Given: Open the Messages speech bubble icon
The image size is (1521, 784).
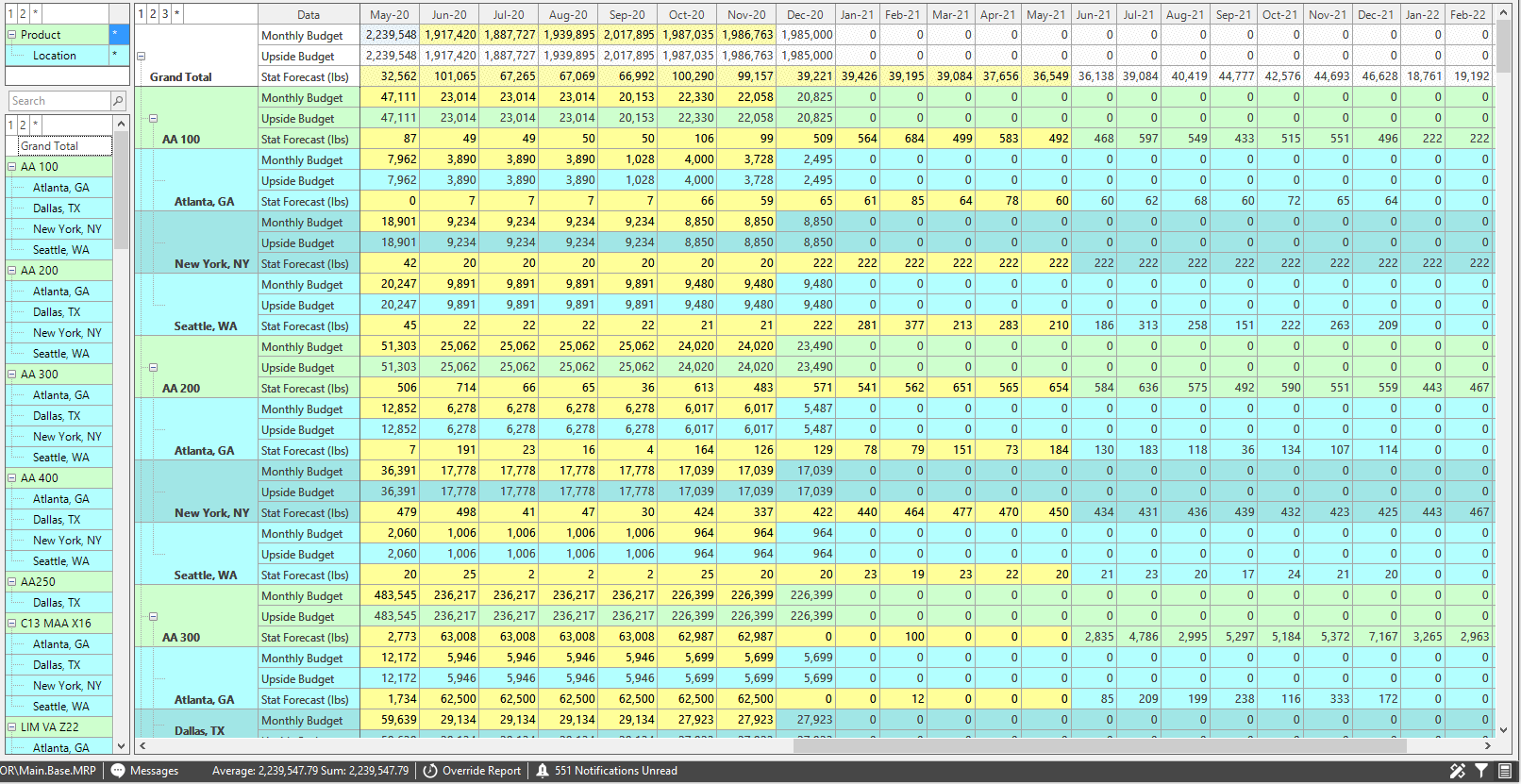Looking at the screenshot, I should (x=118, y=771).
